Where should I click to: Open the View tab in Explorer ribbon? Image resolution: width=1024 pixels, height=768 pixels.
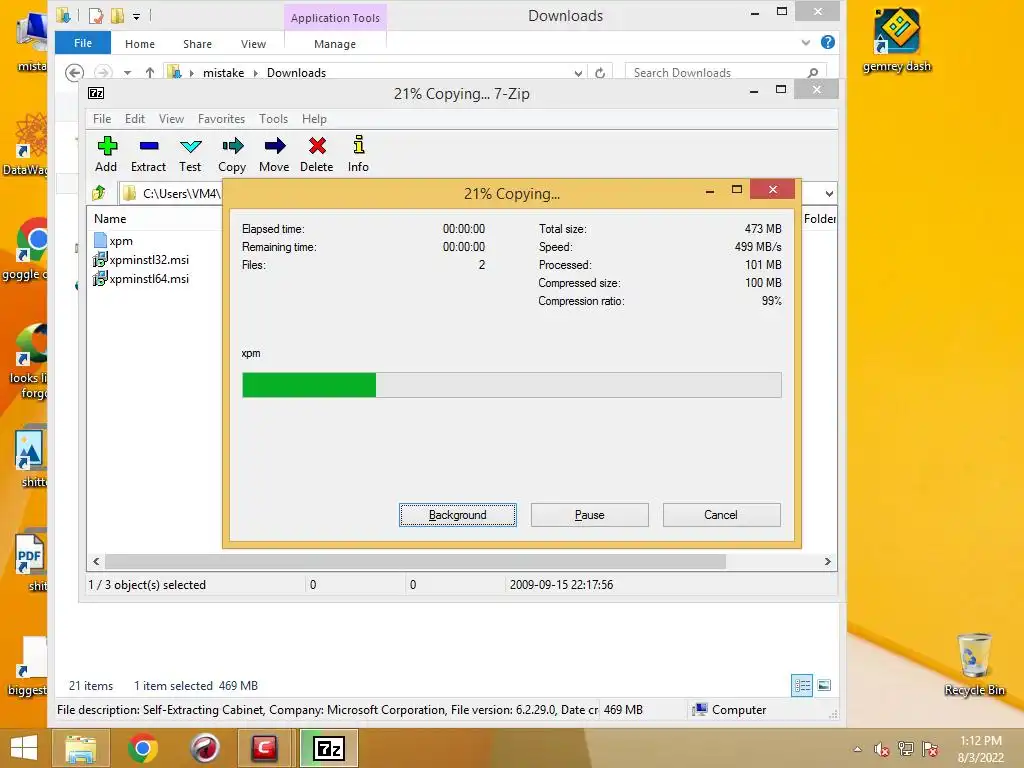[x=253, y=44]
